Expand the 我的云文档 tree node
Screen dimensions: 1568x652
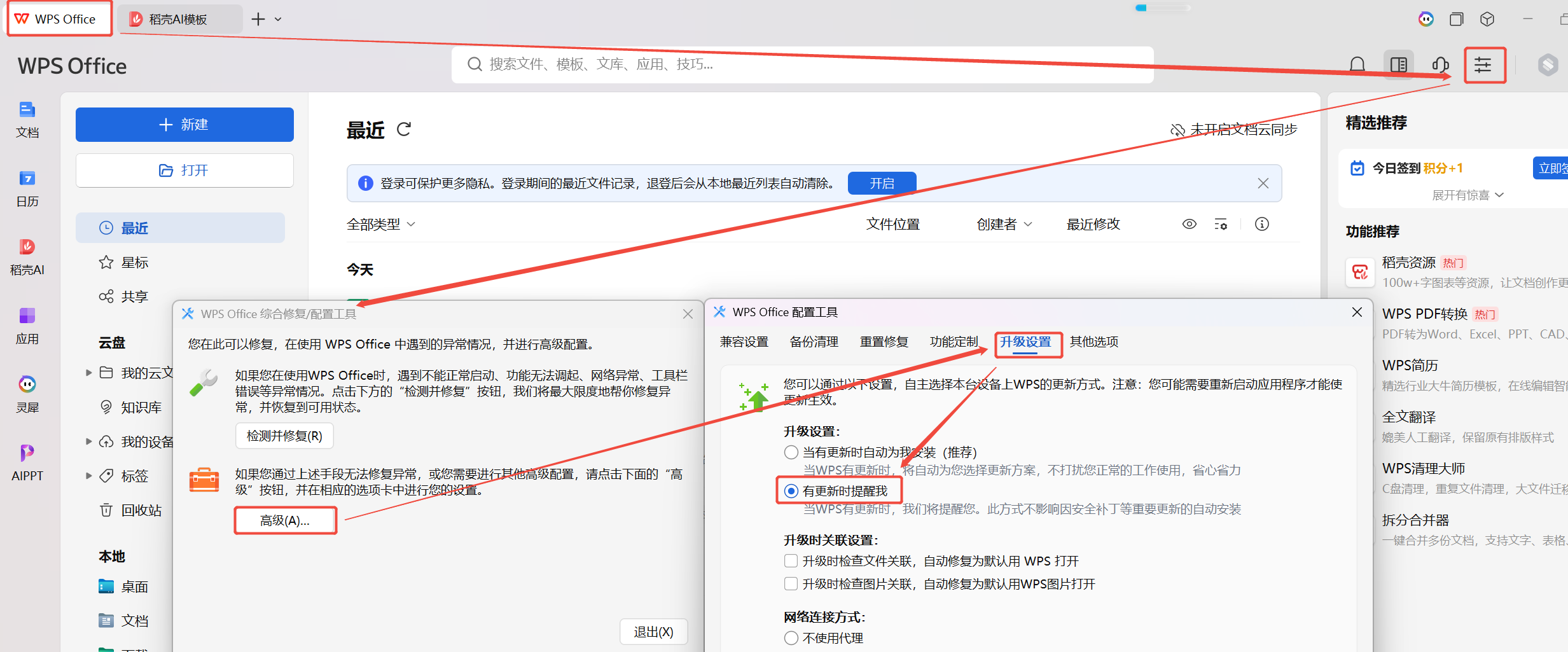coord(88,373)
